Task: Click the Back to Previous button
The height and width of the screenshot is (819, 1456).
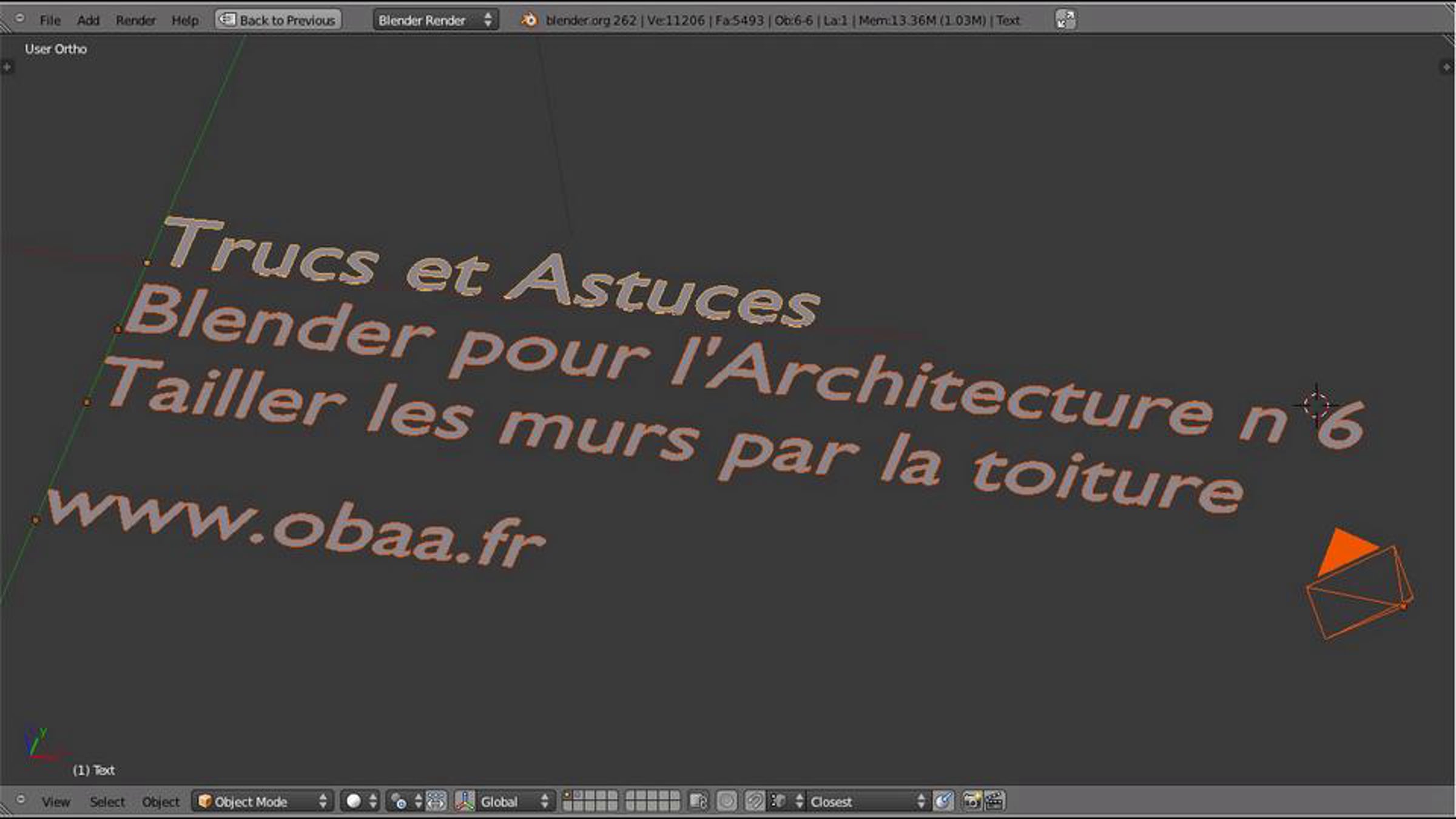Action: 278,20
